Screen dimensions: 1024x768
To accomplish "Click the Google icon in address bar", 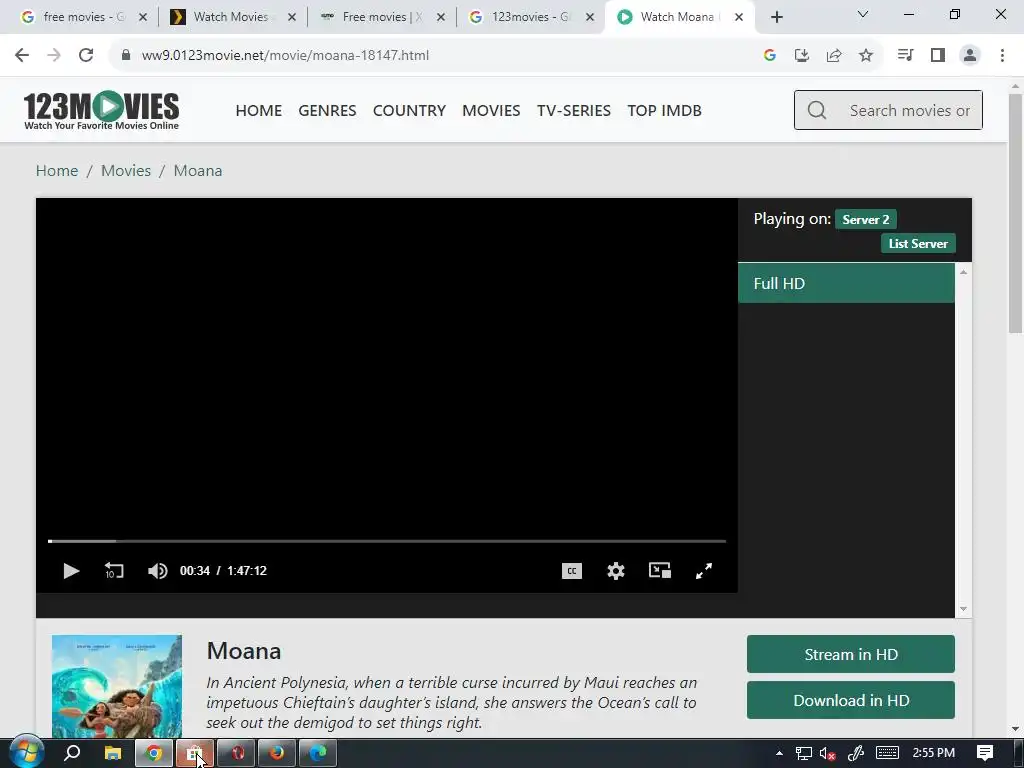I will [x=769, y=56].
